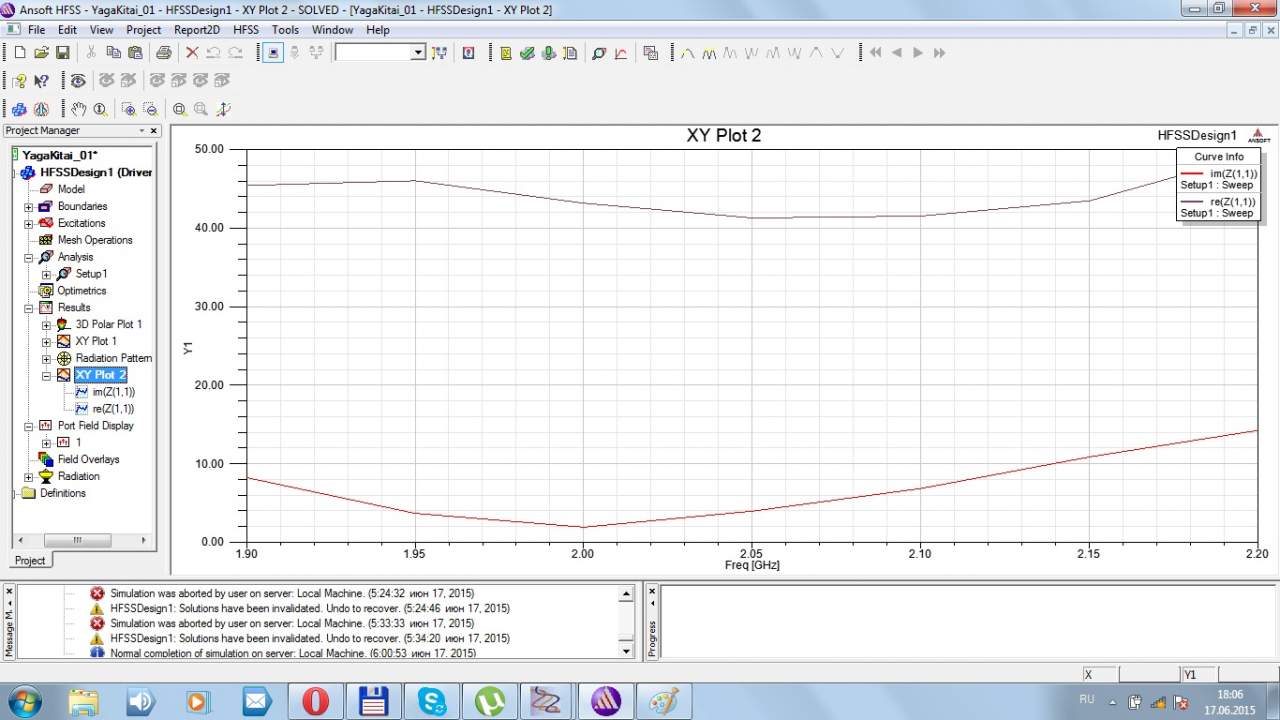Screen dimensions: 1280x720
Task: Click the Save project icon
Action: click(x=62, y=53)
